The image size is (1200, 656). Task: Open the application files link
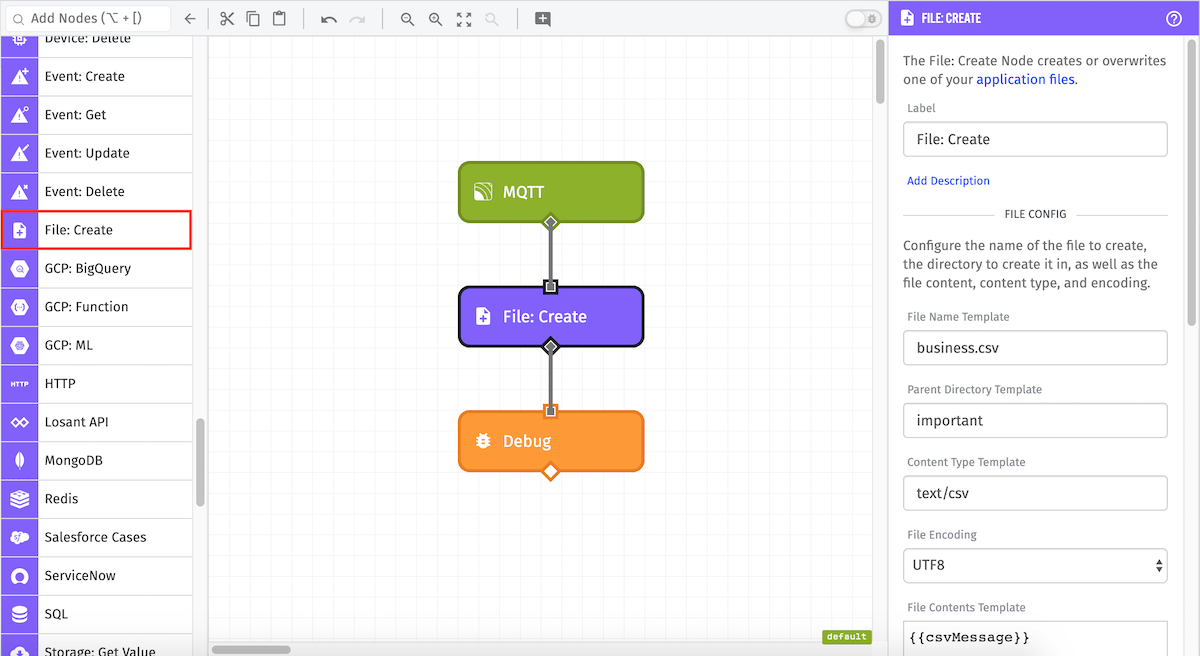(x=1025, y=80)
